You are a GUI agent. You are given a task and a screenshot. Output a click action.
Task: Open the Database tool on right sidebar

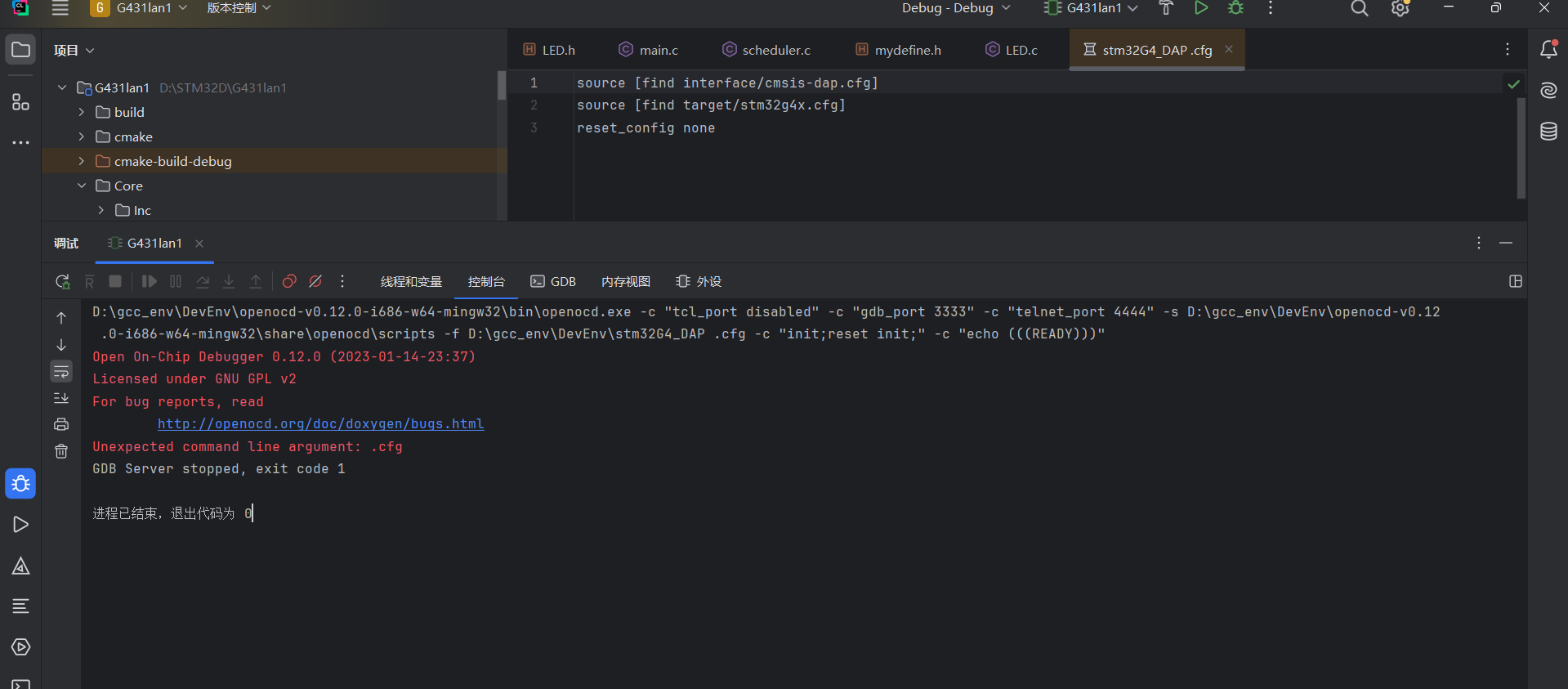point(1548,132)
